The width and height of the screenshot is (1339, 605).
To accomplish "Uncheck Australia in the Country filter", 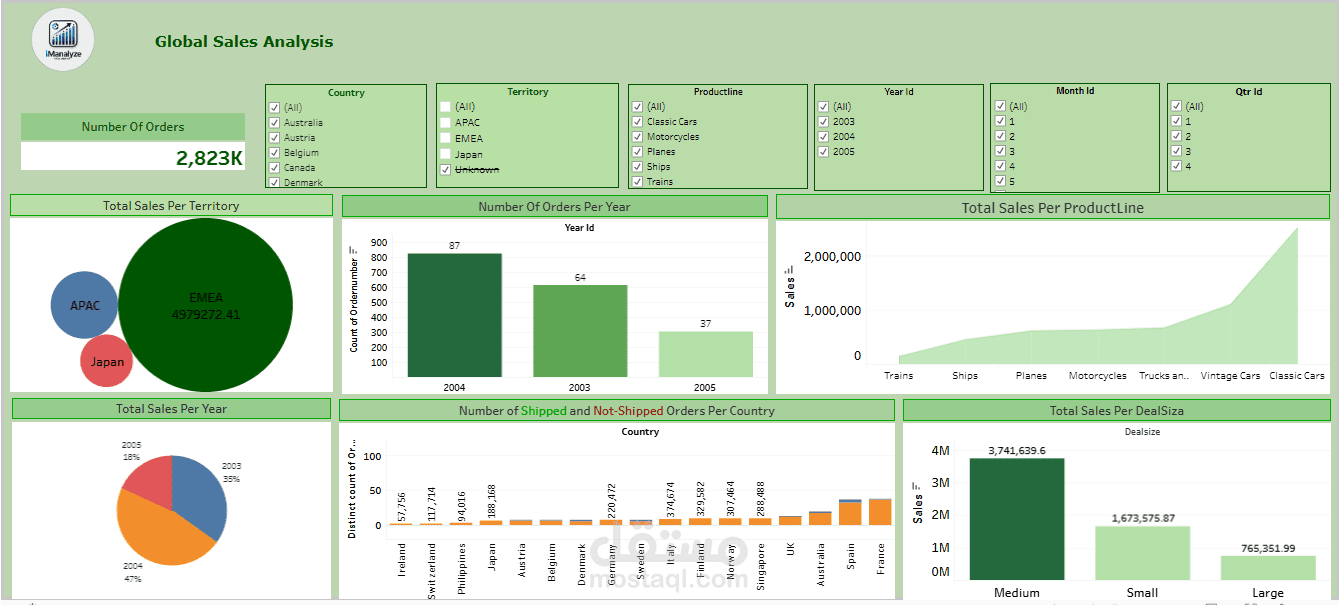I will [x=273, y=122].
